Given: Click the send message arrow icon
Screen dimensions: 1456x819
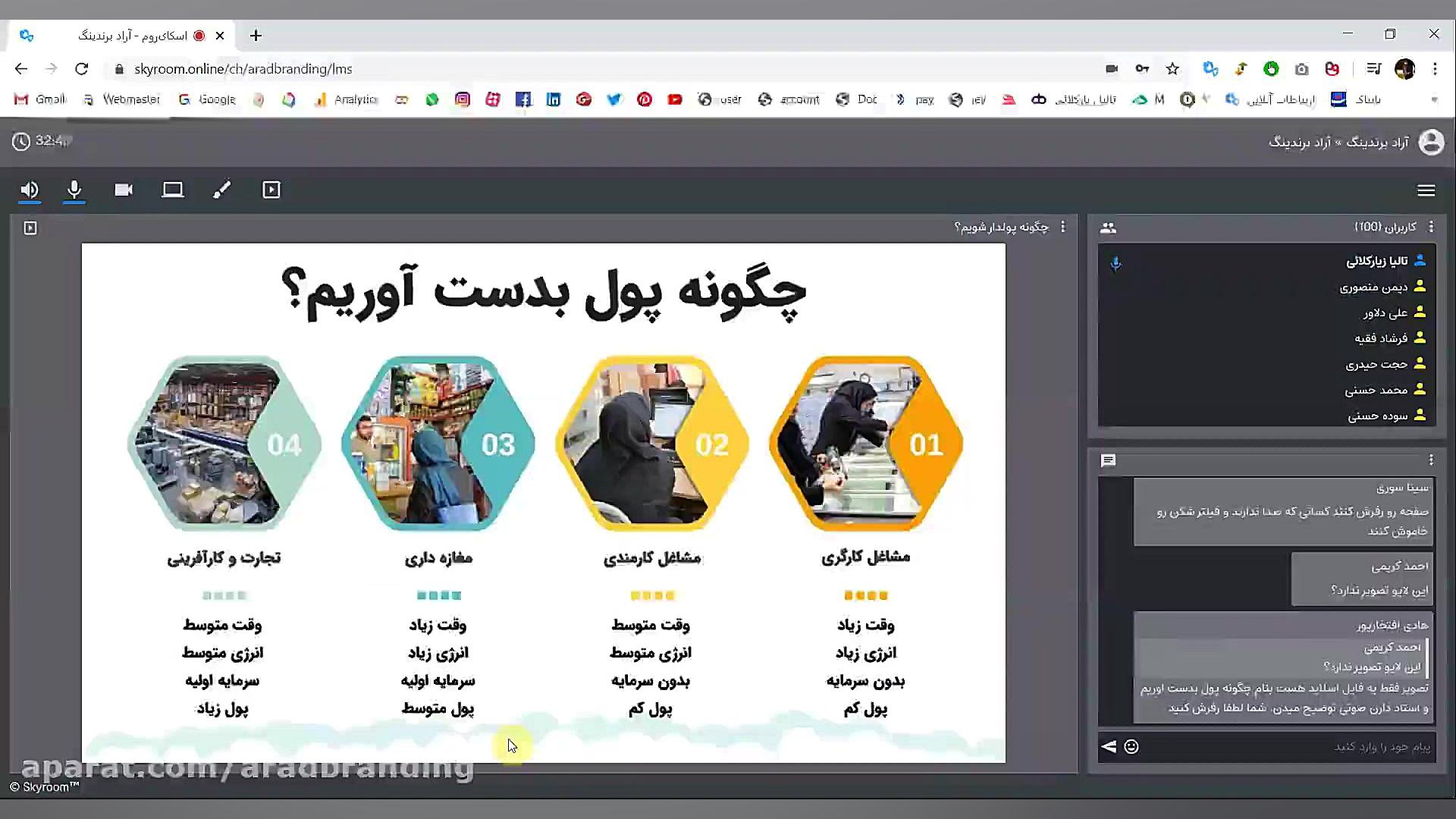Looking at the screenshot, I should (x=1109, y=747).
